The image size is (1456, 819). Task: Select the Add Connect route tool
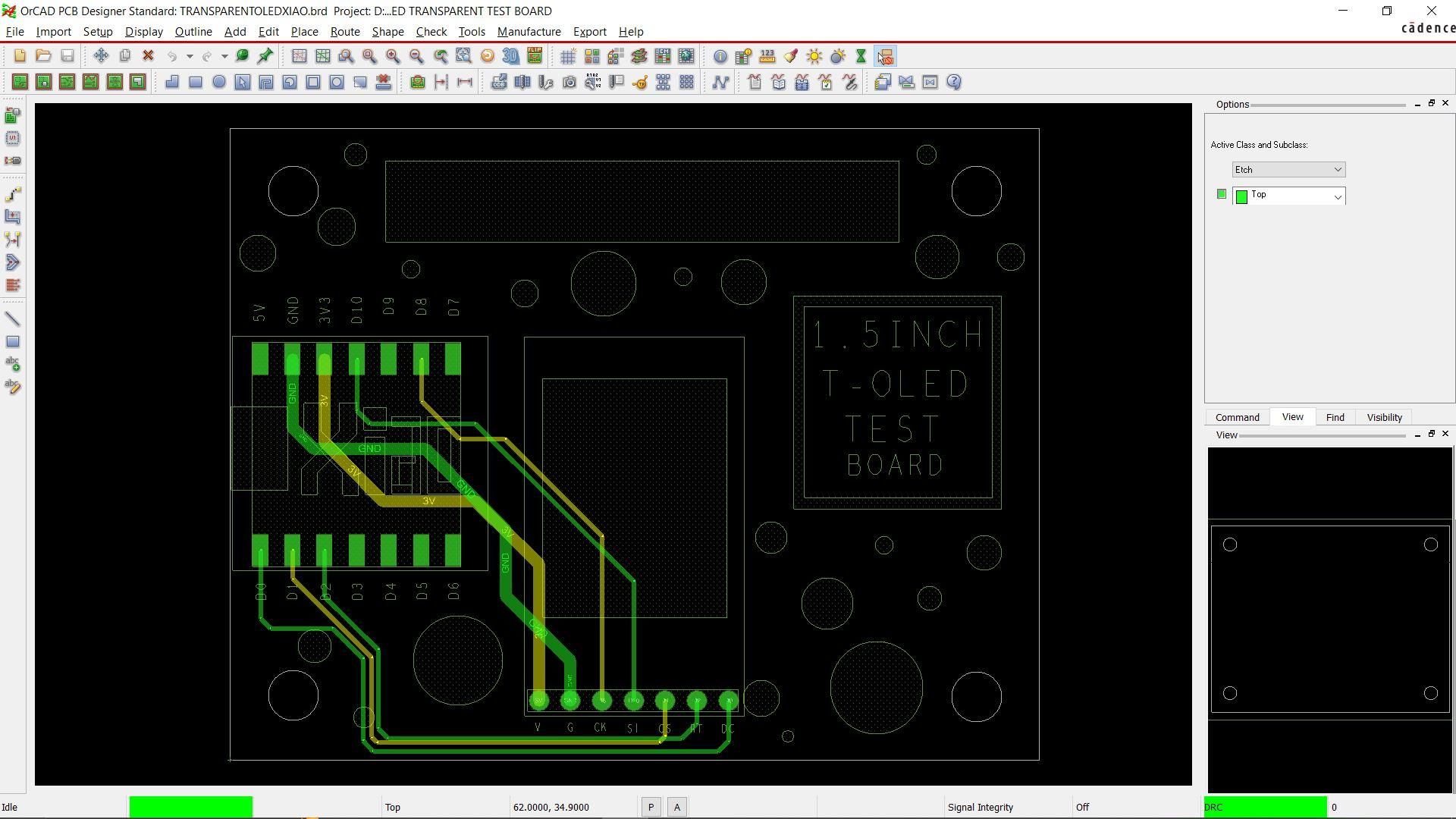tap(13, 194)
